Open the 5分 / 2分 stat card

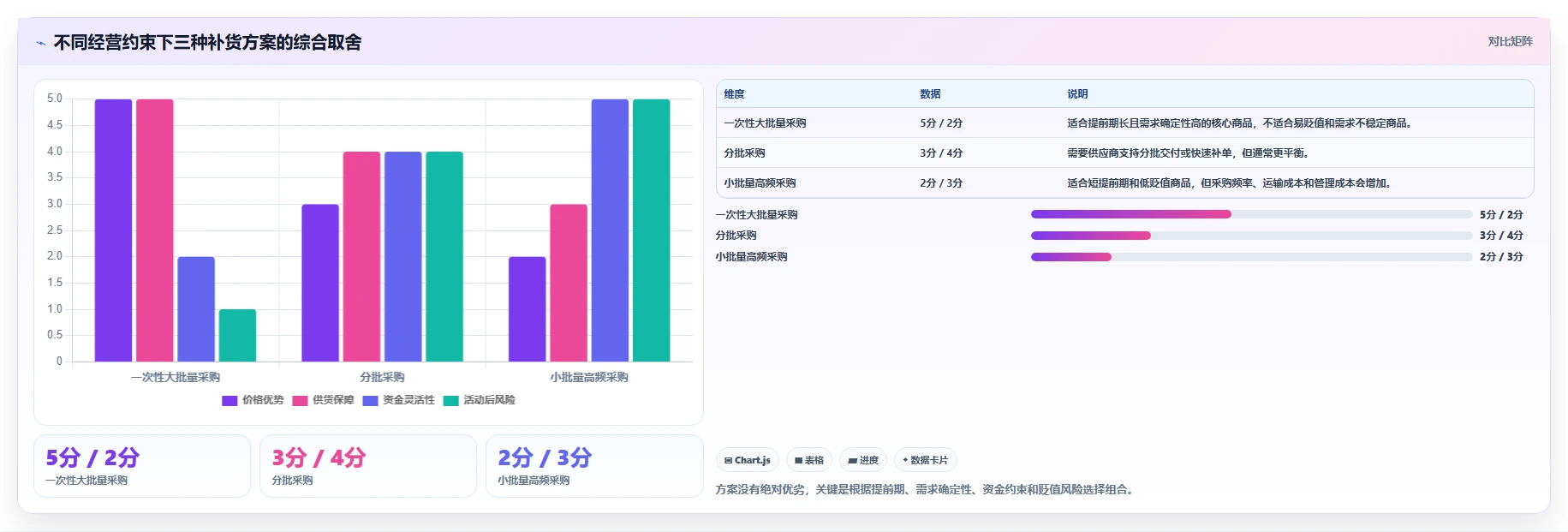(142, 466)
